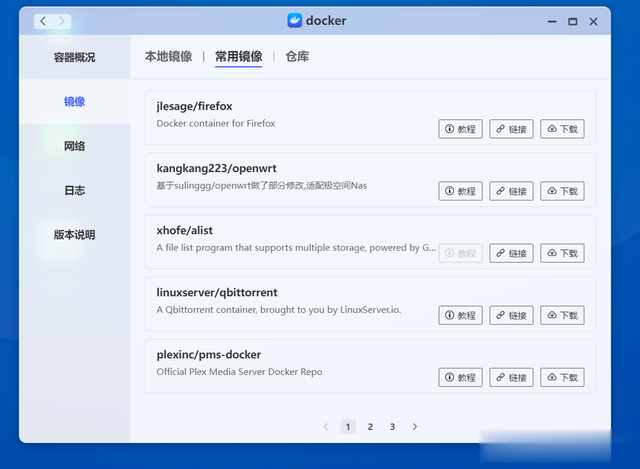
Task: Open 教程 for kangkang223/openwrt
Action: 460,191
